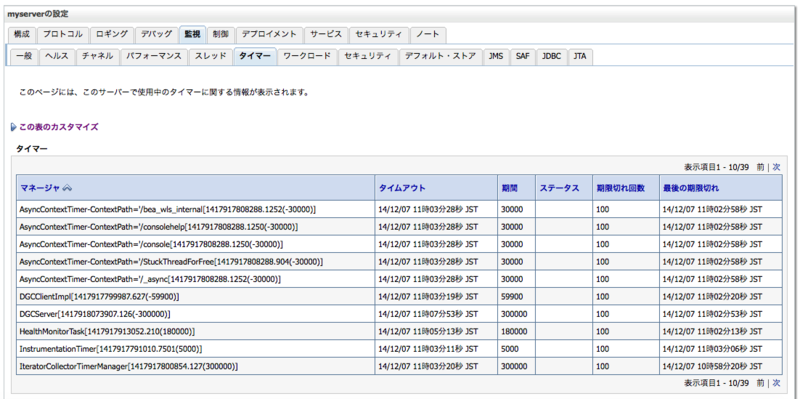Click period value 59900 in DGCClientImpl row

click(x=512, y=296)
